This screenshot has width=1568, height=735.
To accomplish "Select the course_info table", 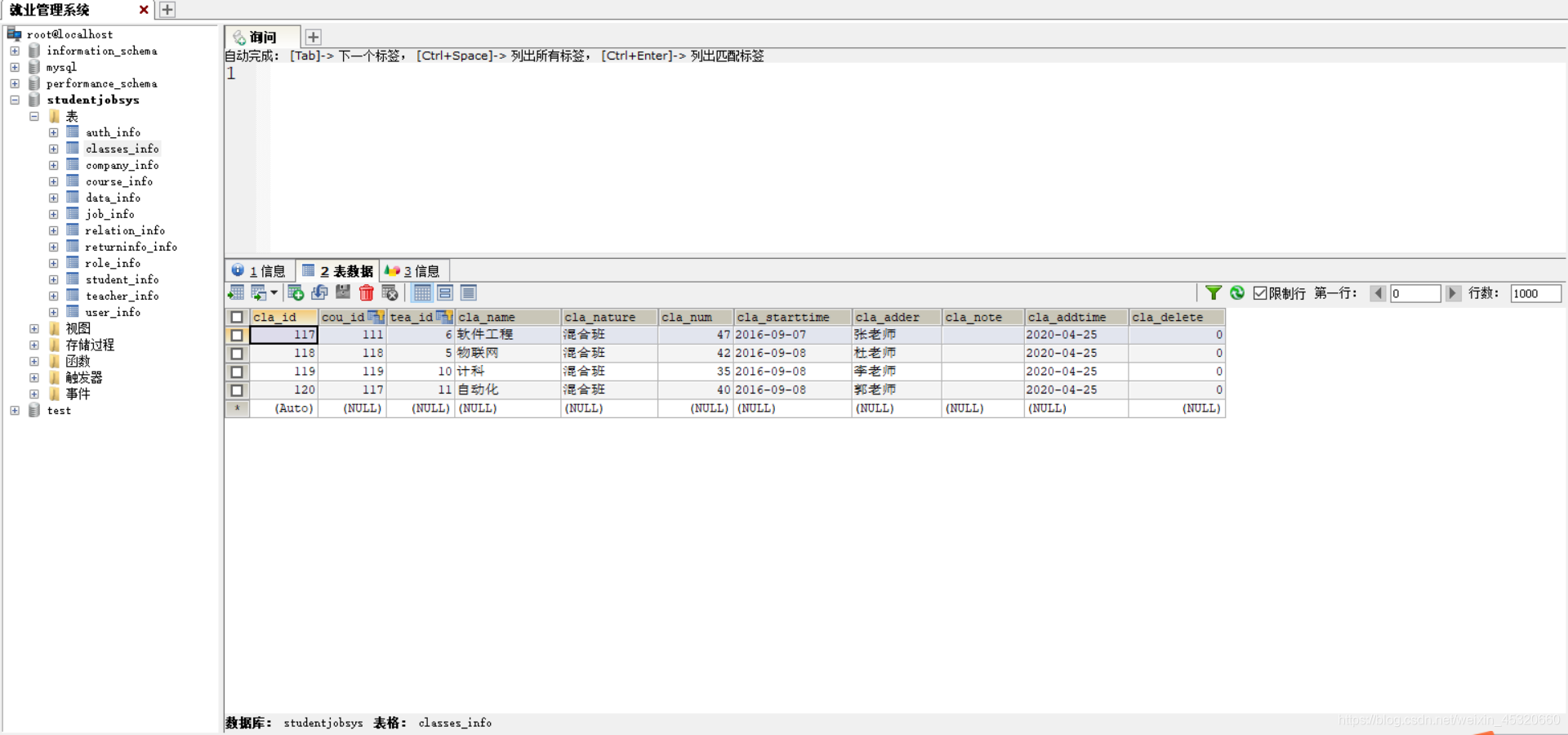I will [x=119, y=181].
